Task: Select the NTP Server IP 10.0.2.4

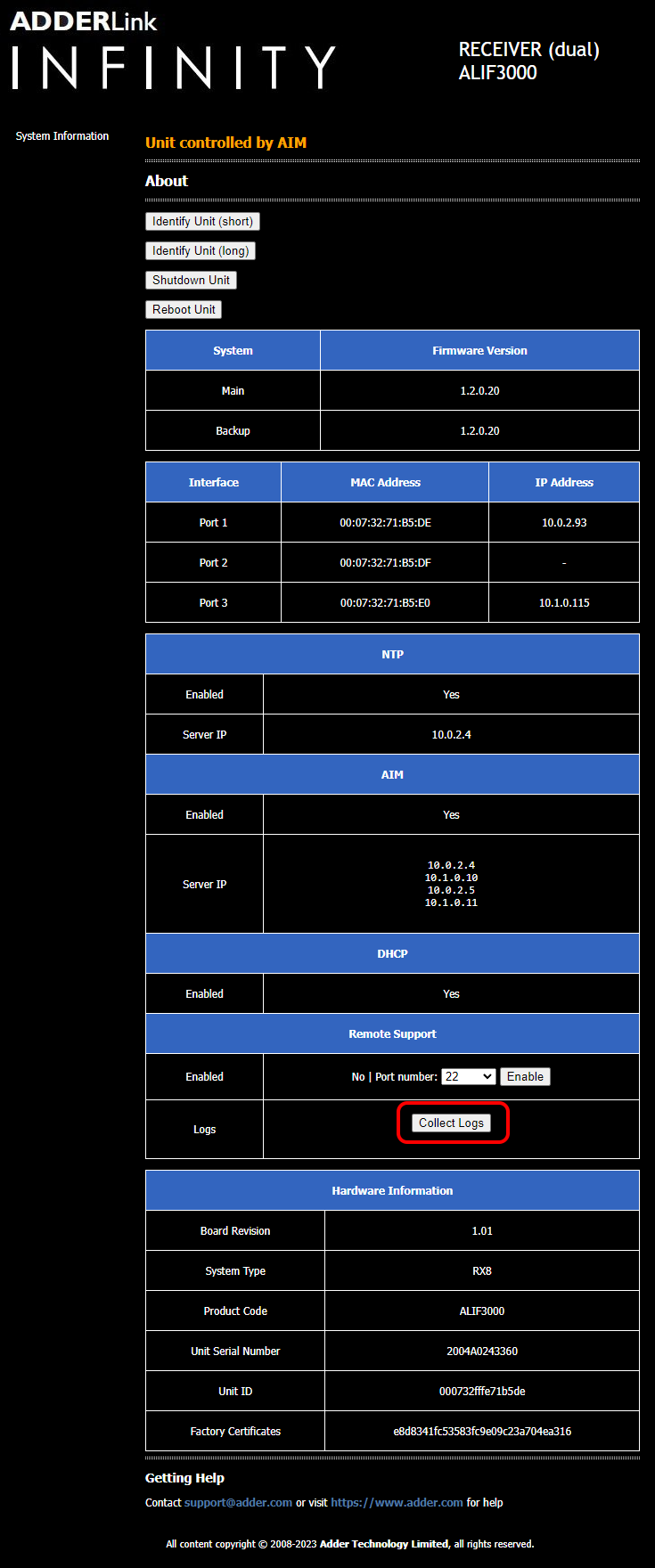Action: pos(451,735)
